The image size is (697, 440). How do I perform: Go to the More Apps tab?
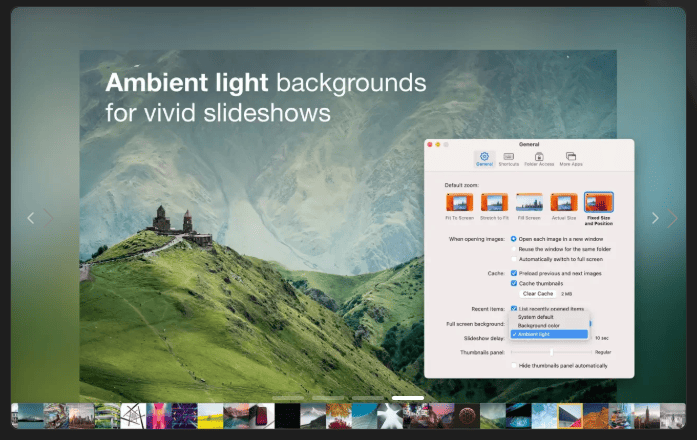571,159
